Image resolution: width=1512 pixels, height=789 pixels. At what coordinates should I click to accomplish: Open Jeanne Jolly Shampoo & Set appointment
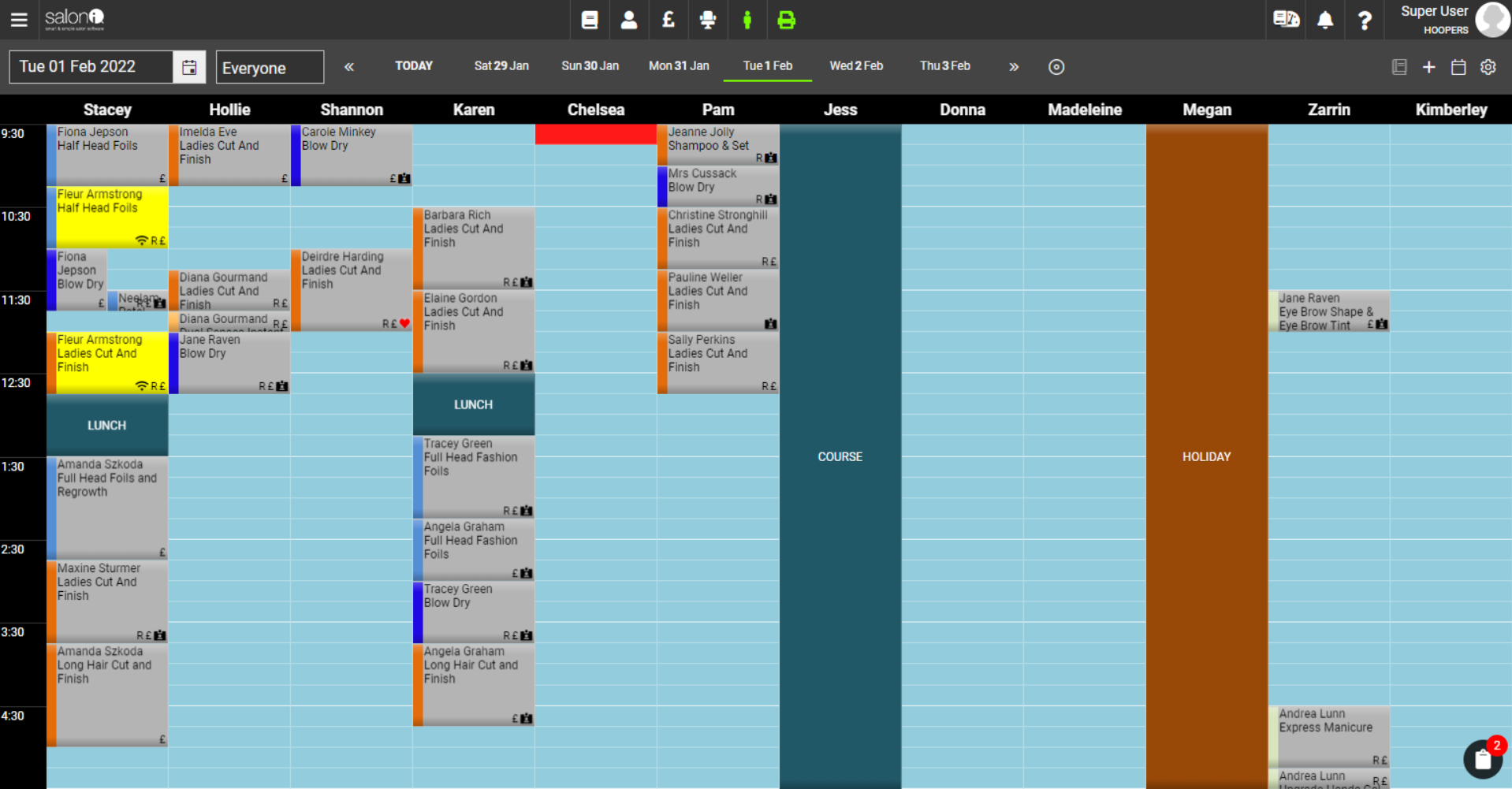718,144
